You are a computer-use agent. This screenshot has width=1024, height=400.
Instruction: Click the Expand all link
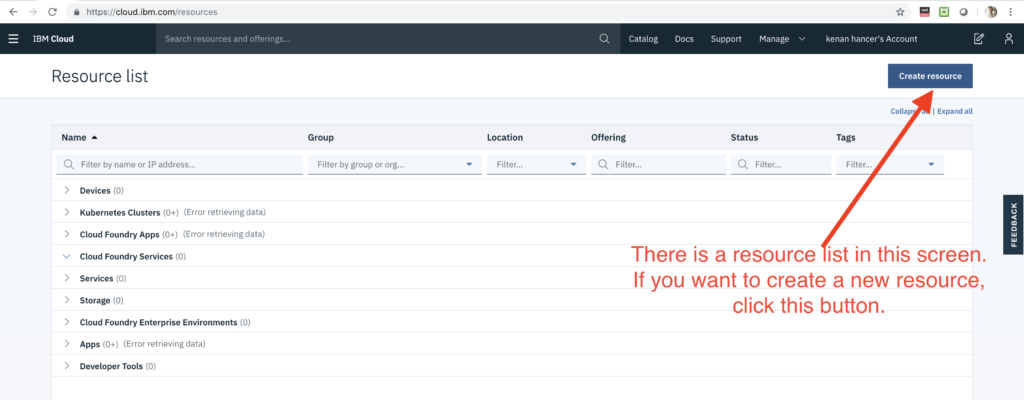pyautogui.click(x=955, y=111)
